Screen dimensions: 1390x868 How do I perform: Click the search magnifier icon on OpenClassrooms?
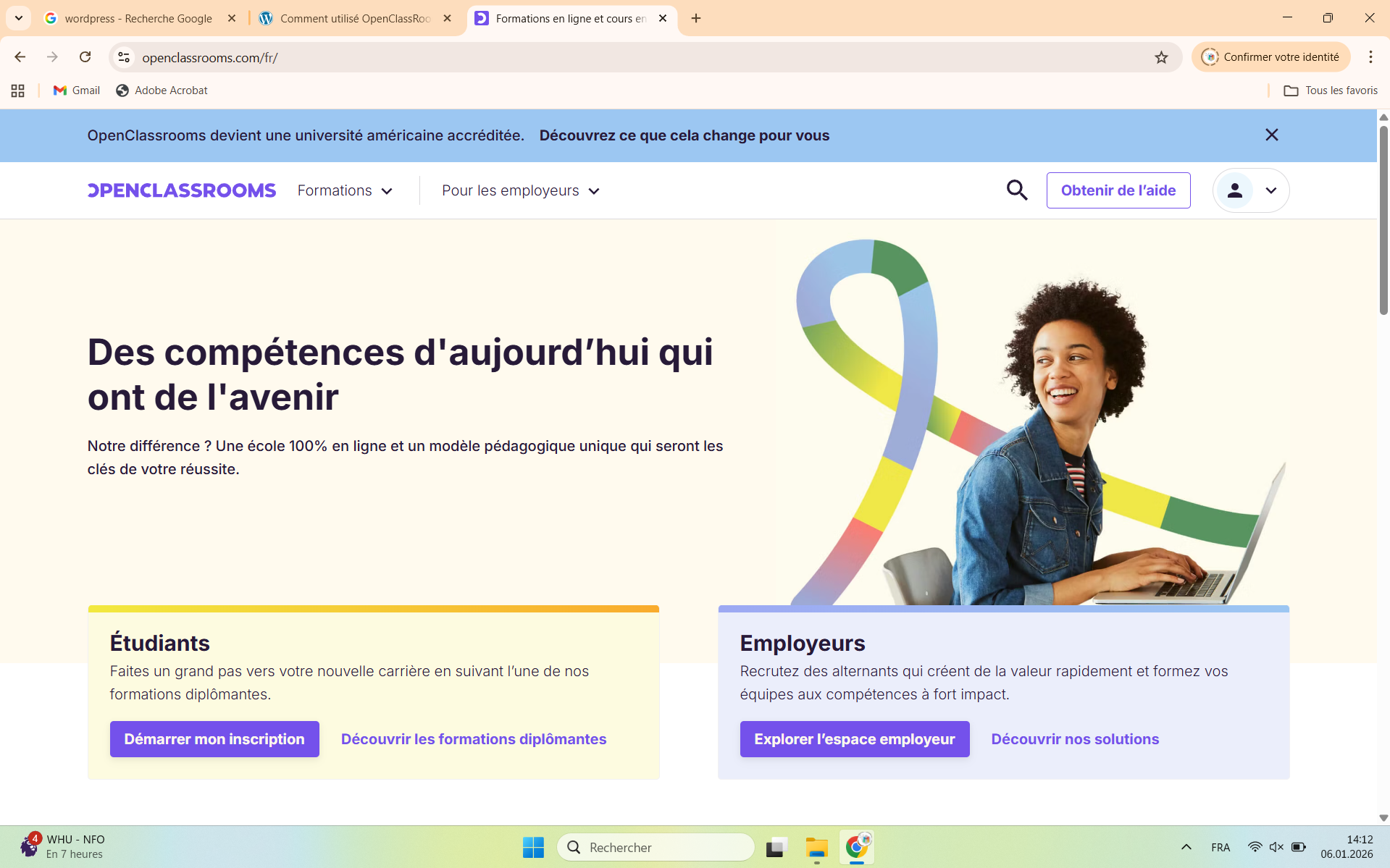pos(1017,190)
